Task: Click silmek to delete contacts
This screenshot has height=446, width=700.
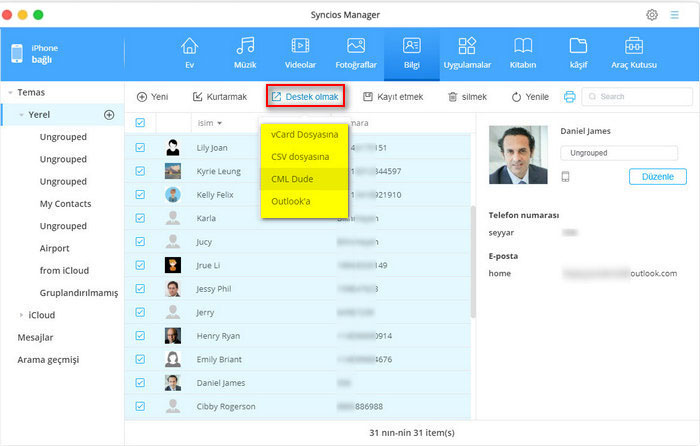Action: 467,97
